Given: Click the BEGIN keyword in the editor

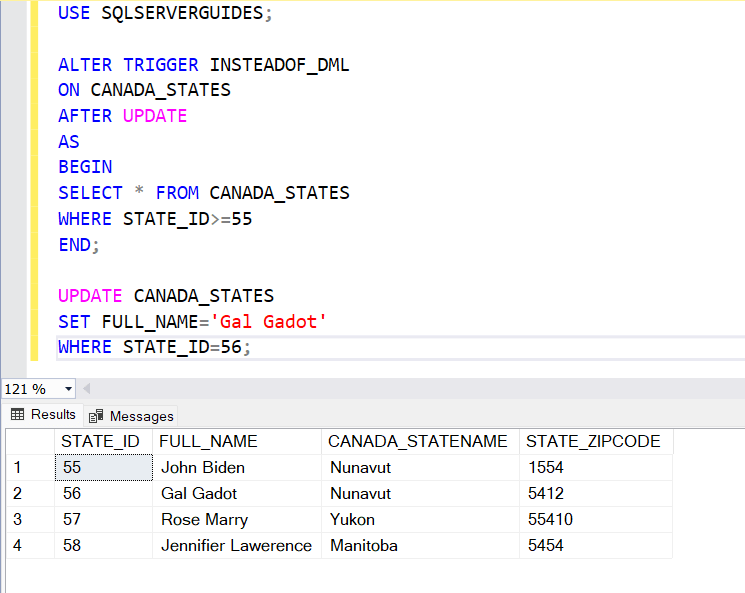Looking at the screenshot, I should click(x=85, y=167).
